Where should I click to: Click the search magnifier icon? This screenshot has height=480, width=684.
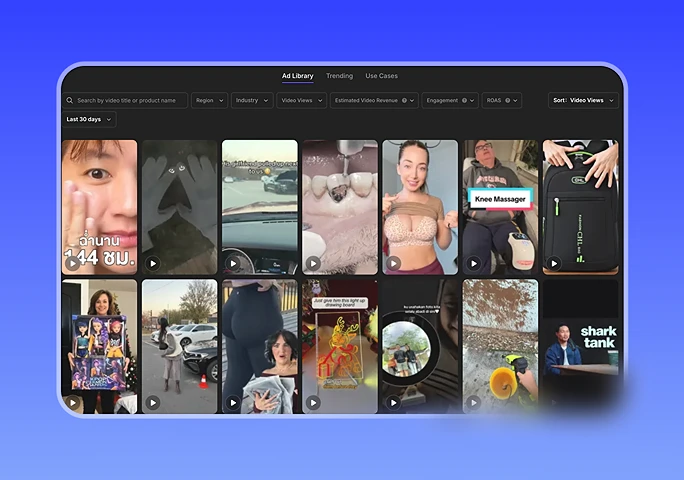[x=69, y=101]
